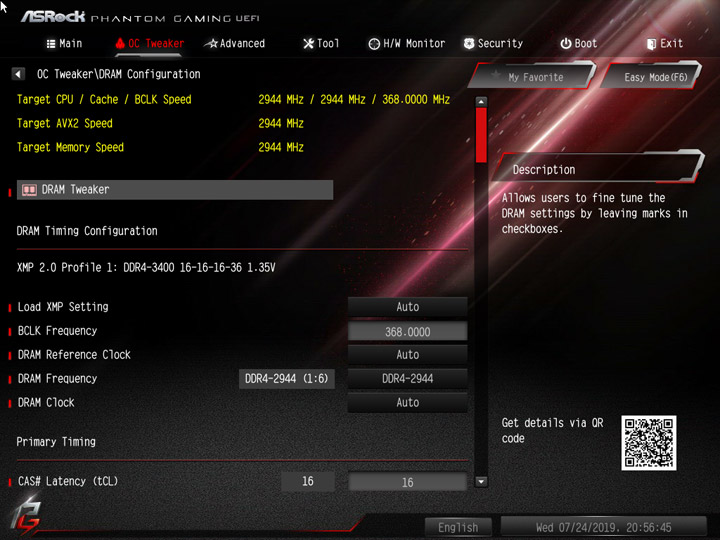Screen dimensions: 720x540
Task: Open the Boot tab
Action: click(579, 44)
